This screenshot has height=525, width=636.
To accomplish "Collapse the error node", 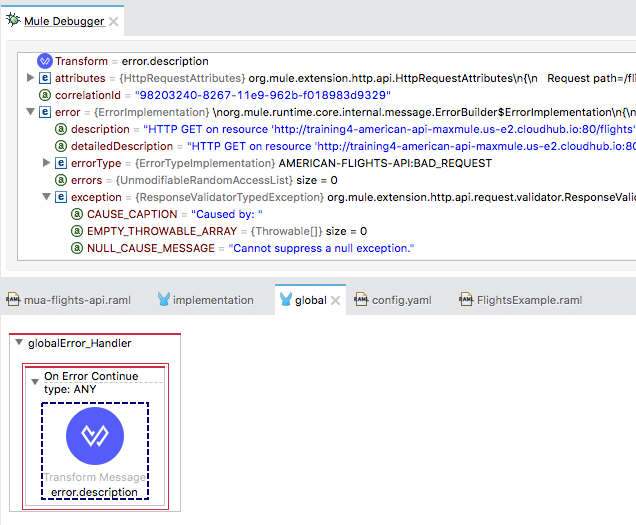I will 30,111.
